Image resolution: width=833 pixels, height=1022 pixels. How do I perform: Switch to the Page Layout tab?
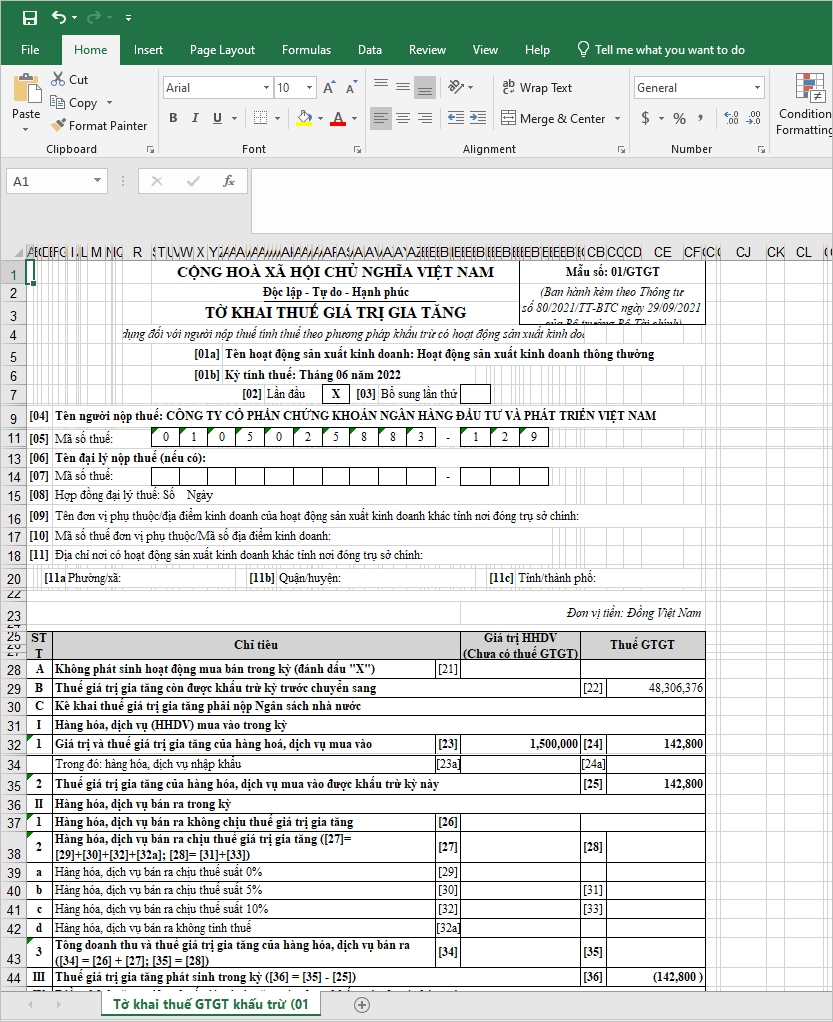point(222,50)
